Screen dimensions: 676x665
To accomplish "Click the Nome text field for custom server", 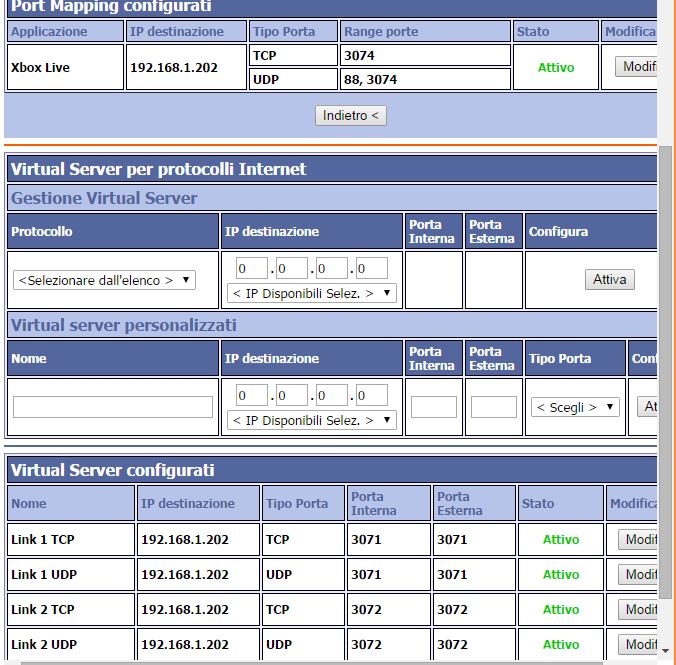I will coord(113,407).
